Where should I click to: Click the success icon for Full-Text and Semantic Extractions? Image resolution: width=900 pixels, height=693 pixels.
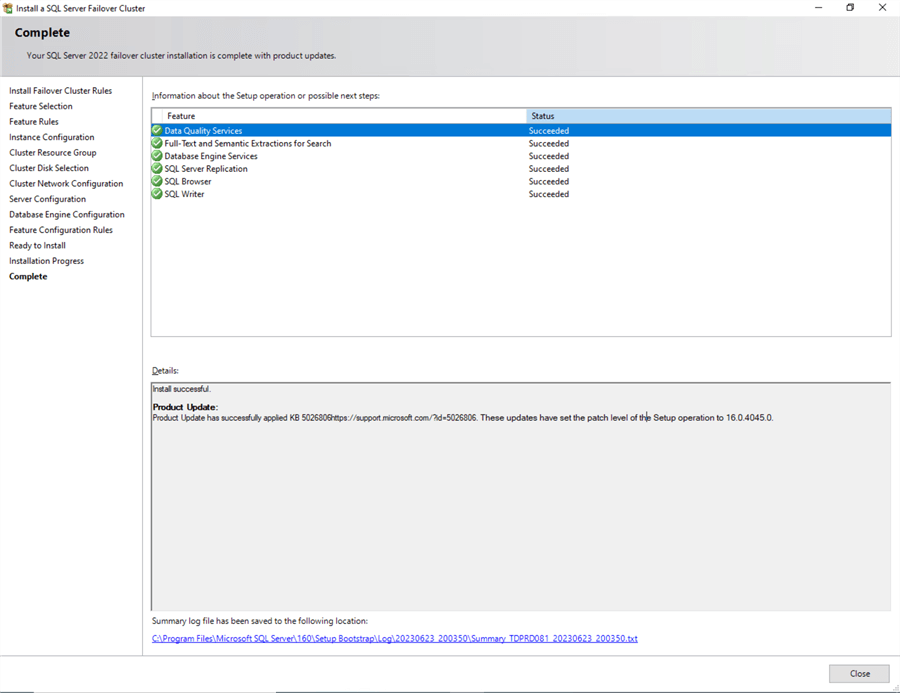click(x=157, y=144)
